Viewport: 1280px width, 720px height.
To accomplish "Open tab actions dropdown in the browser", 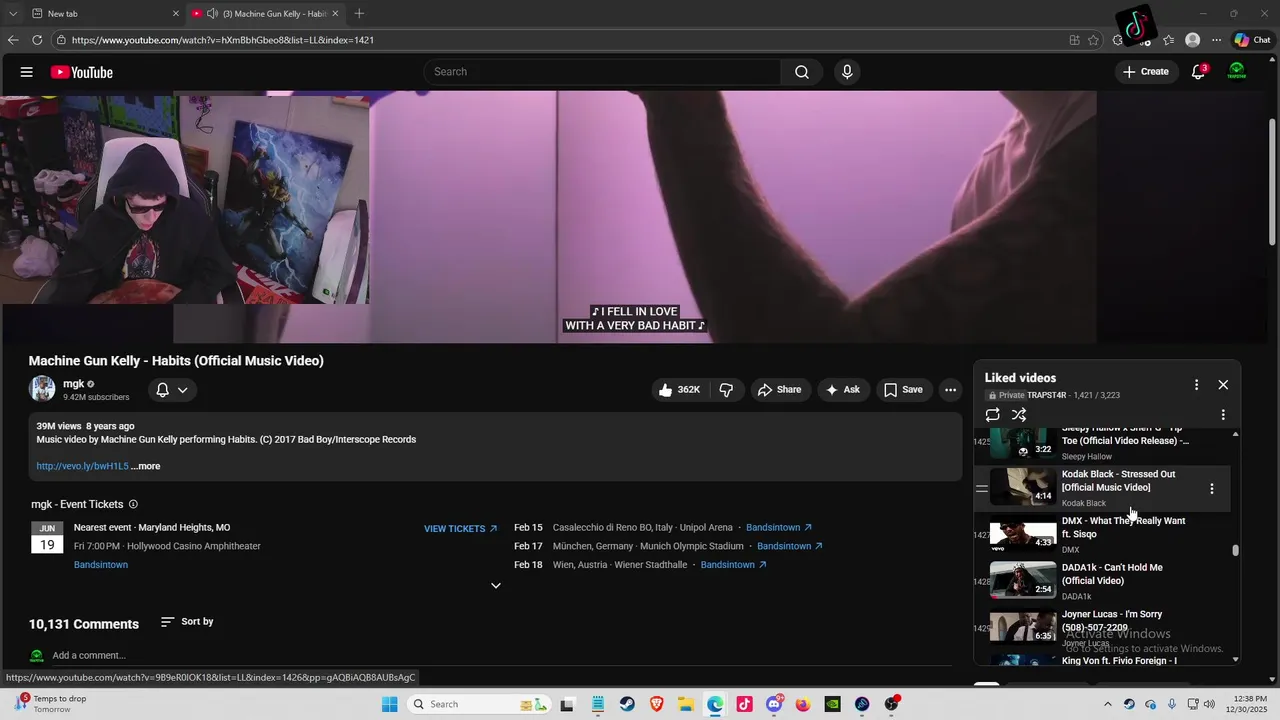I will tap(13, 13).
